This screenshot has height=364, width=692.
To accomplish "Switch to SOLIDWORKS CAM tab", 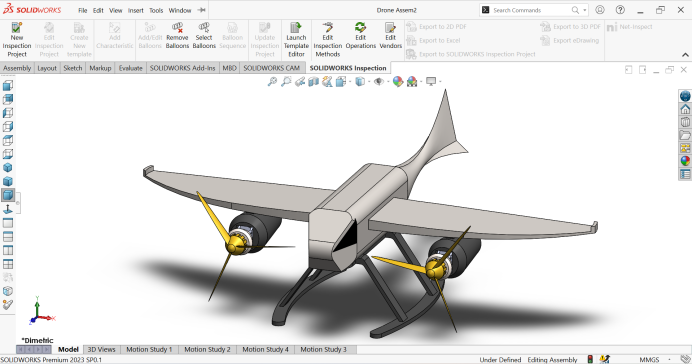I will coord(271,68).
